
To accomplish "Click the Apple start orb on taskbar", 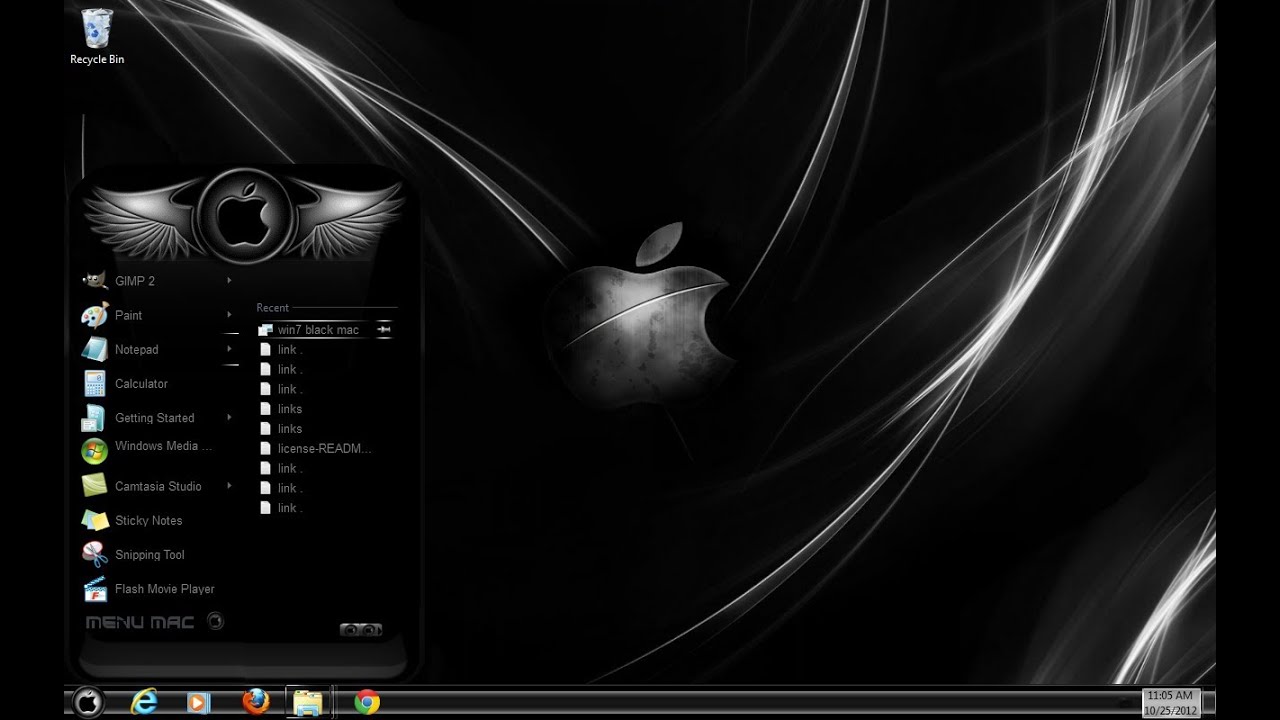I will tap(88, 703).
